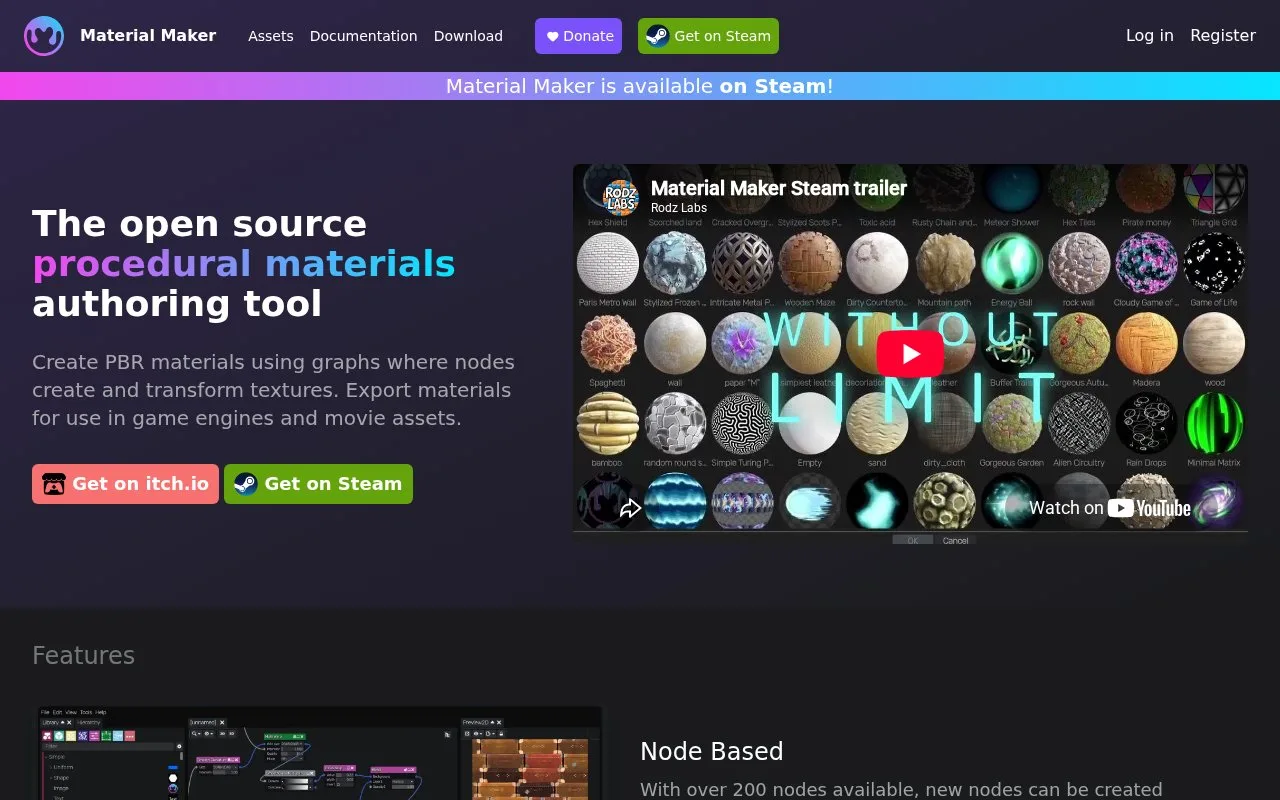Click the Gorgeous Garden material sphere

coord(1012,423)
